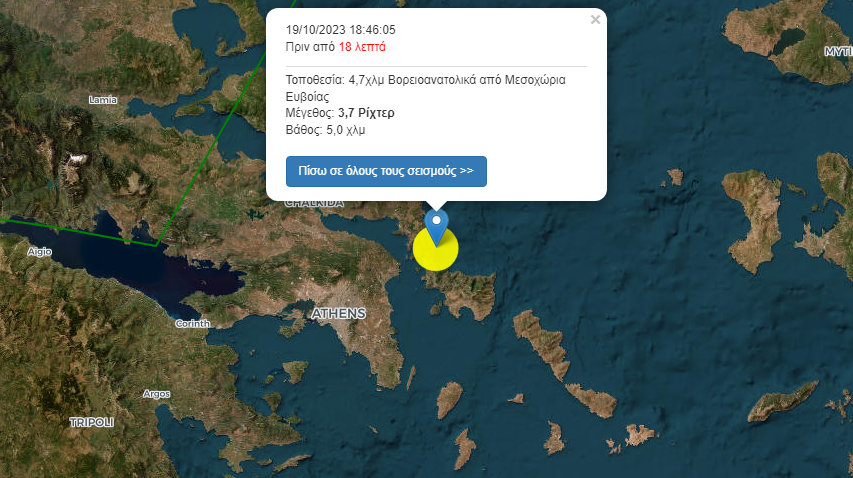Click the 3,7 Ρίχτερ magnitude text

(366, 113)
